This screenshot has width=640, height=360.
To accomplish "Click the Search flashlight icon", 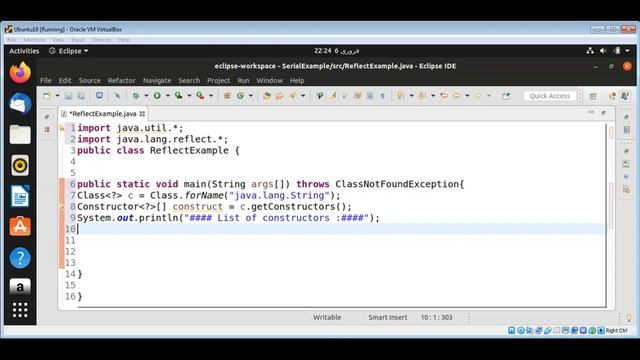I will 293,96.
